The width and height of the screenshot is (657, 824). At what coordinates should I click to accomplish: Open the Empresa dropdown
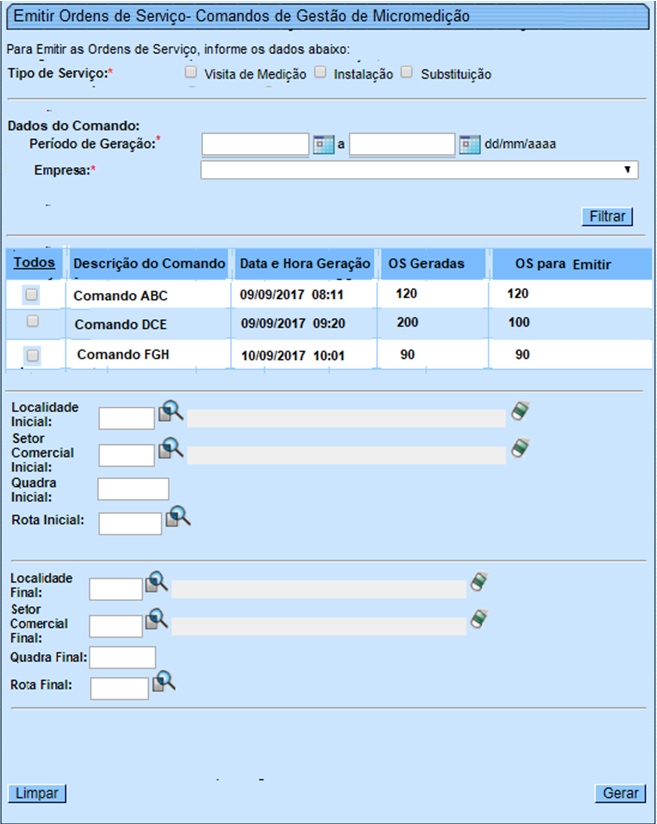[419, 170]
